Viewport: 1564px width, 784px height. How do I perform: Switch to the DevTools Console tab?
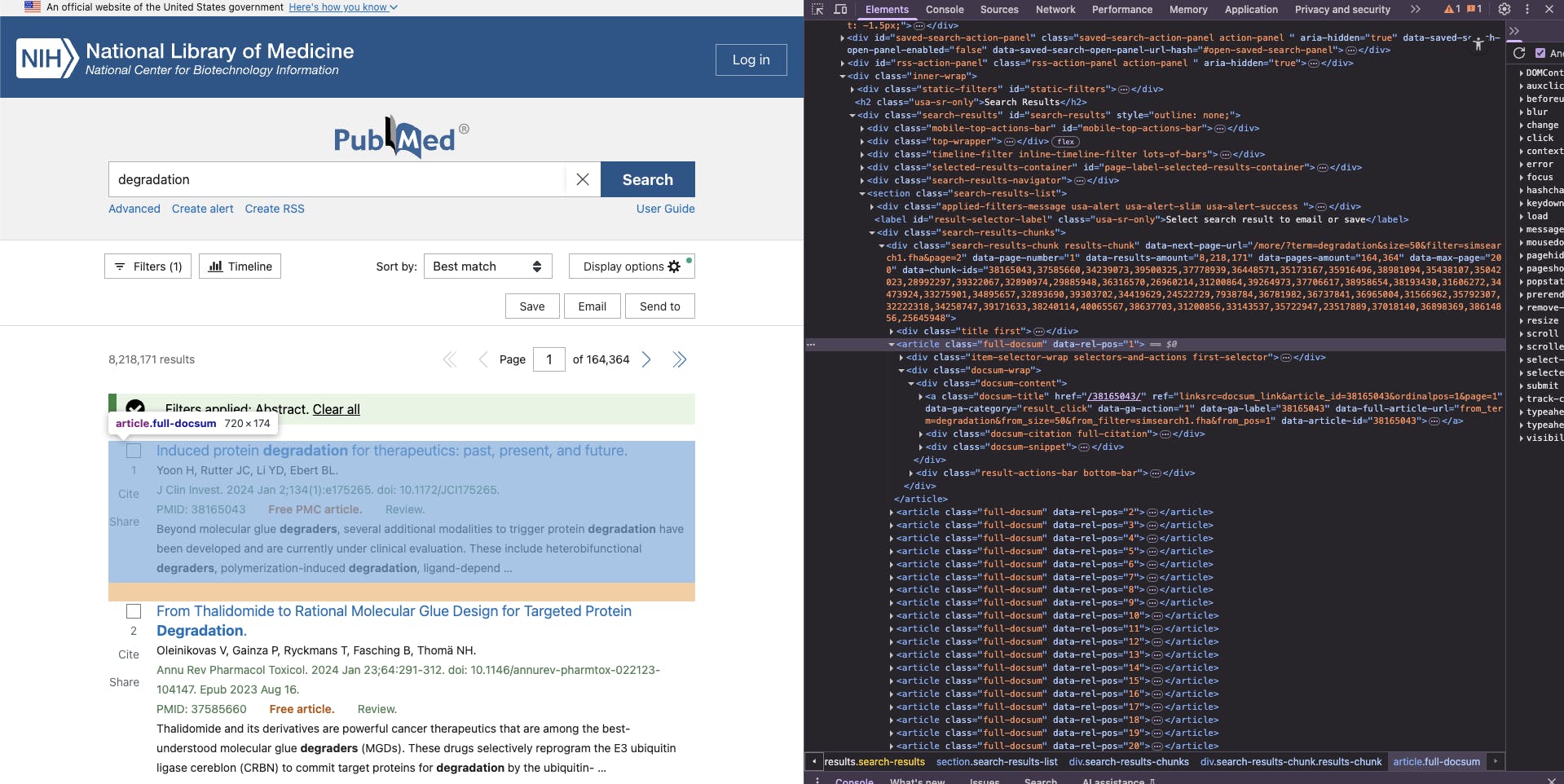tap(945, 10)
